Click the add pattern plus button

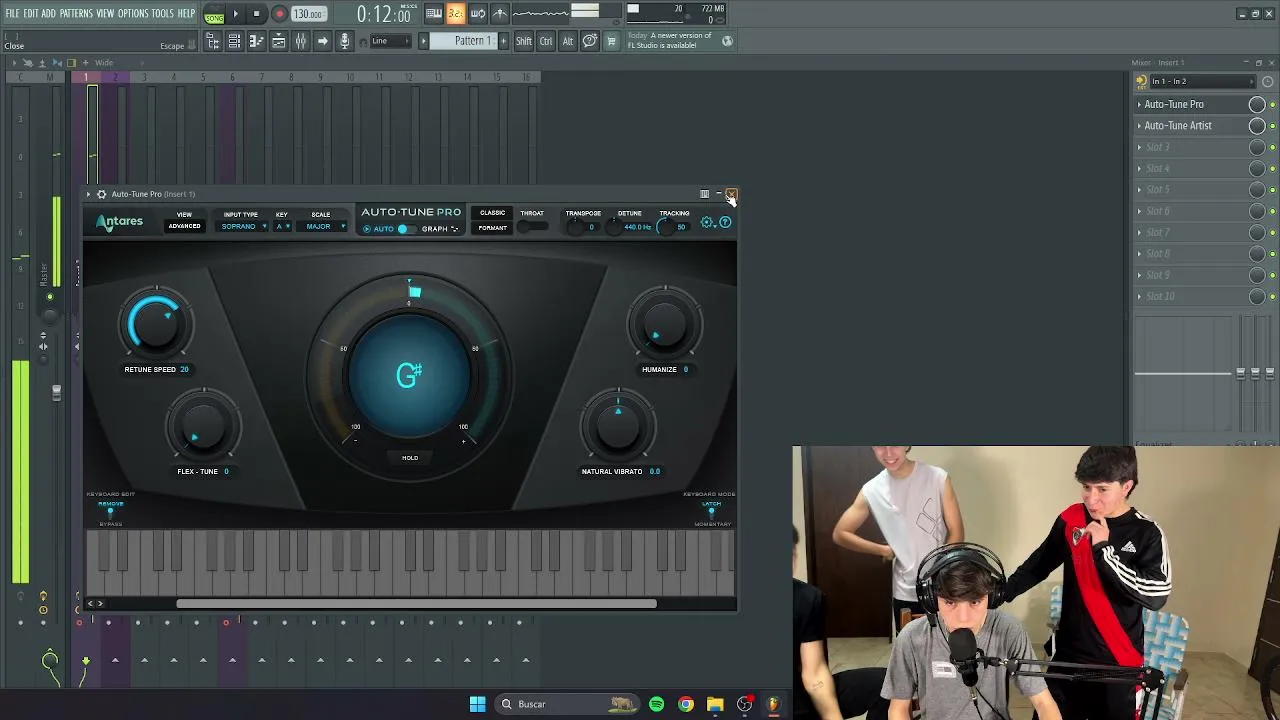pyautogui.click(x=502, y=41)
